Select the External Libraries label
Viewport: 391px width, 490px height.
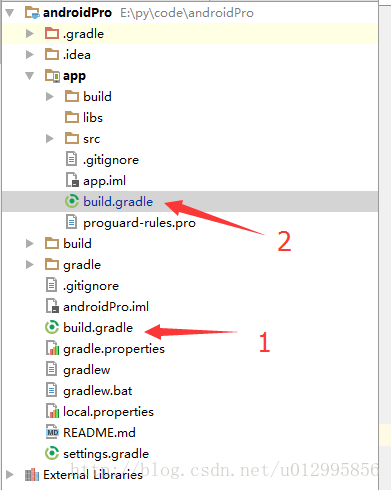[93, 475]
